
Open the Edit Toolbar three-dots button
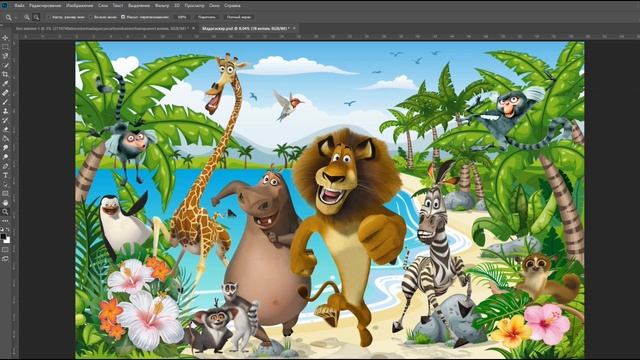click(x=5, y=221)
